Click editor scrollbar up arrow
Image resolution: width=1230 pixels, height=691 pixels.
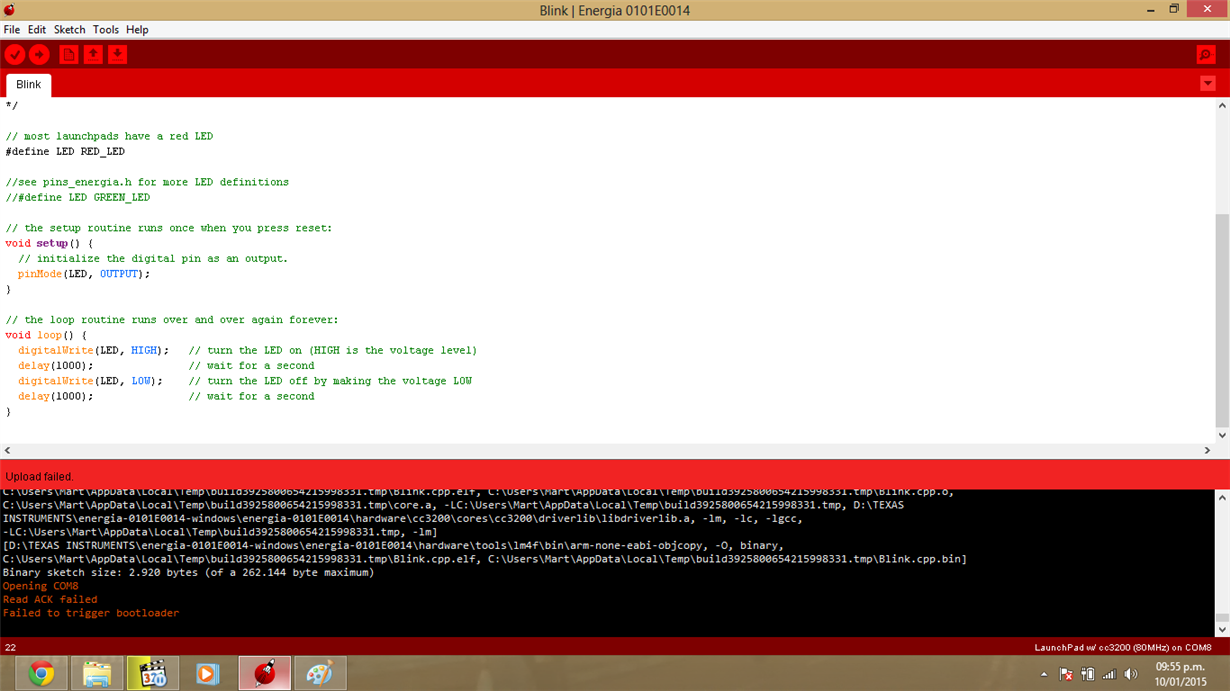pos(1222,105)
